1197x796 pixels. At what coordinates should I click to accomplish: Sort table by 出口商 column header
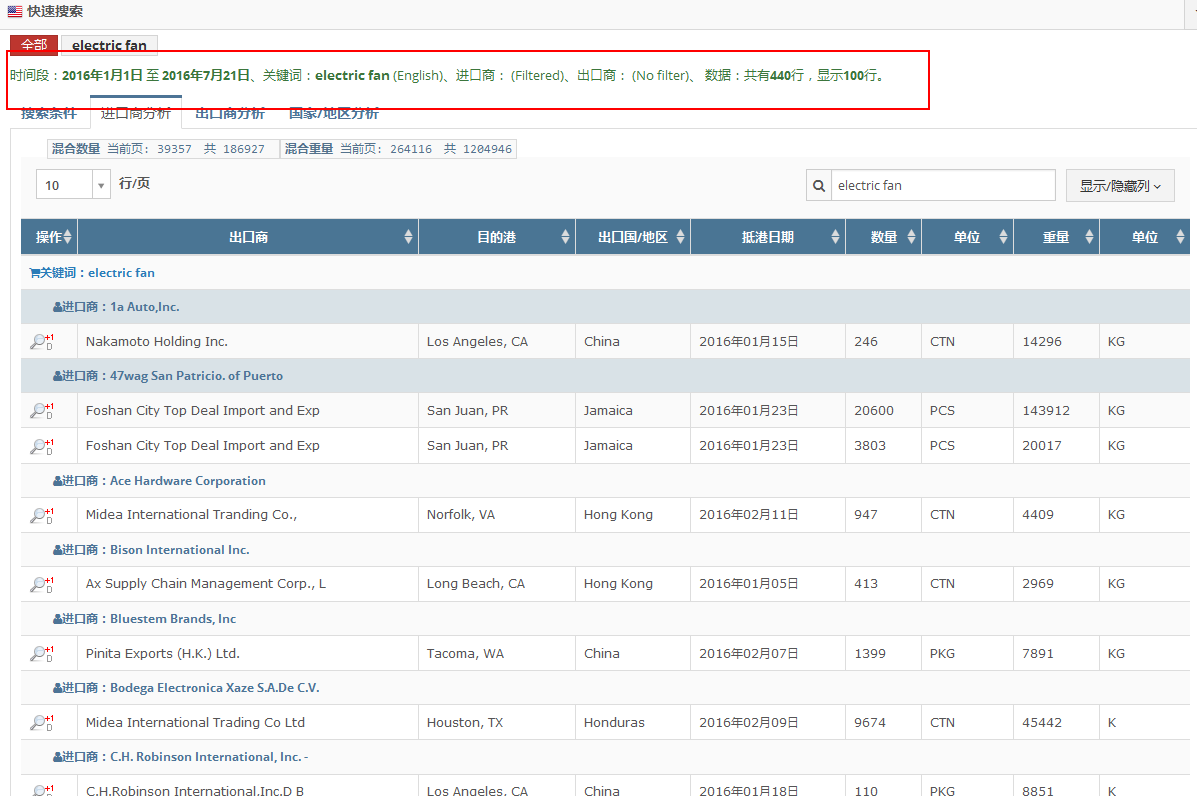click(x=248, y=237)
